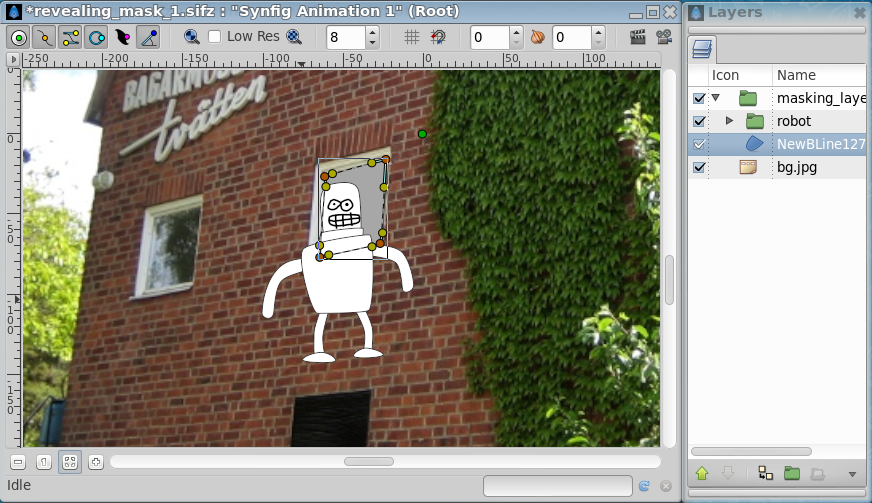Select the robot layer name

(x=794, y=121)
